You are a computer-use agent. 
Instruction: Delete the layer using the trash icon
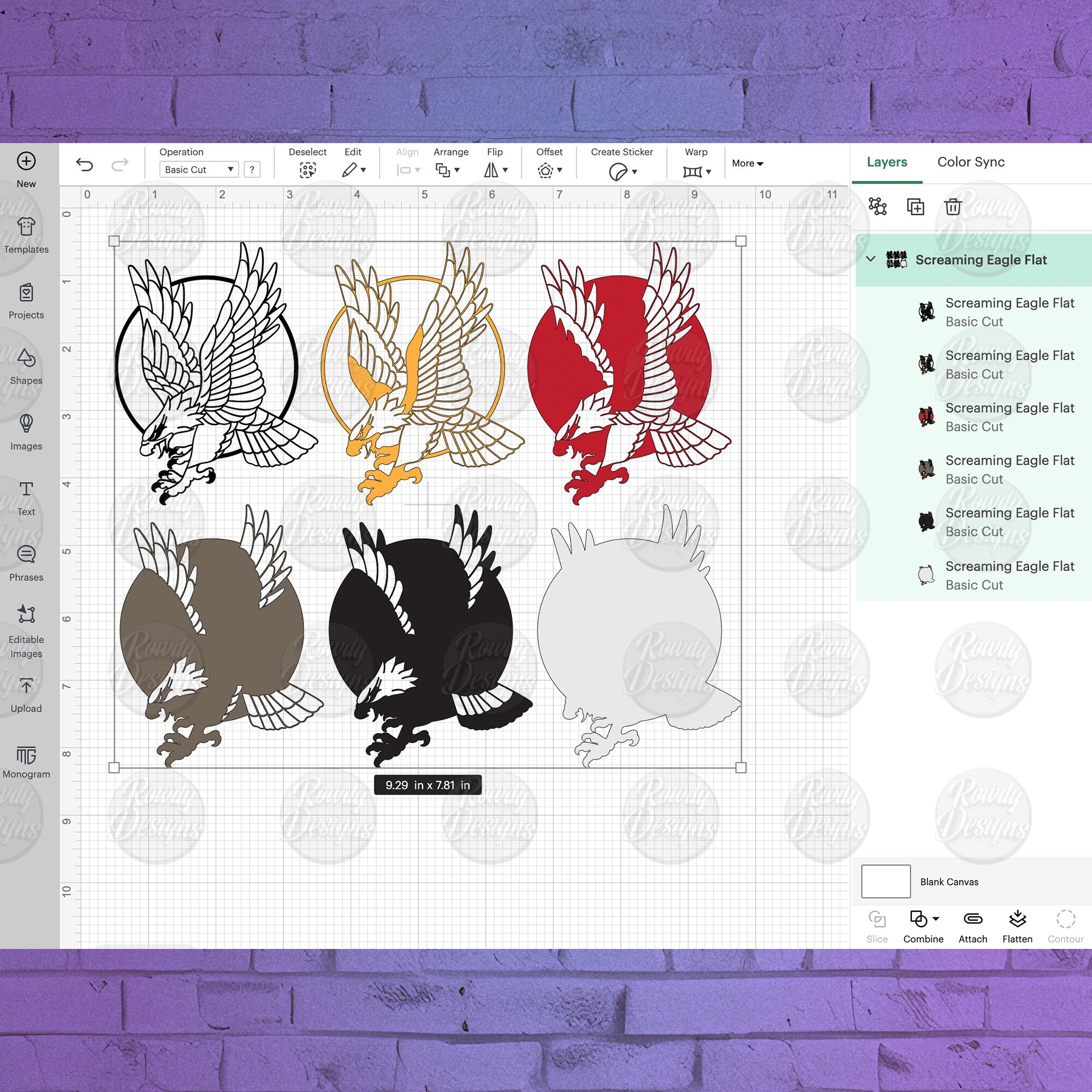pyautogui.click(x=953, y=207)
